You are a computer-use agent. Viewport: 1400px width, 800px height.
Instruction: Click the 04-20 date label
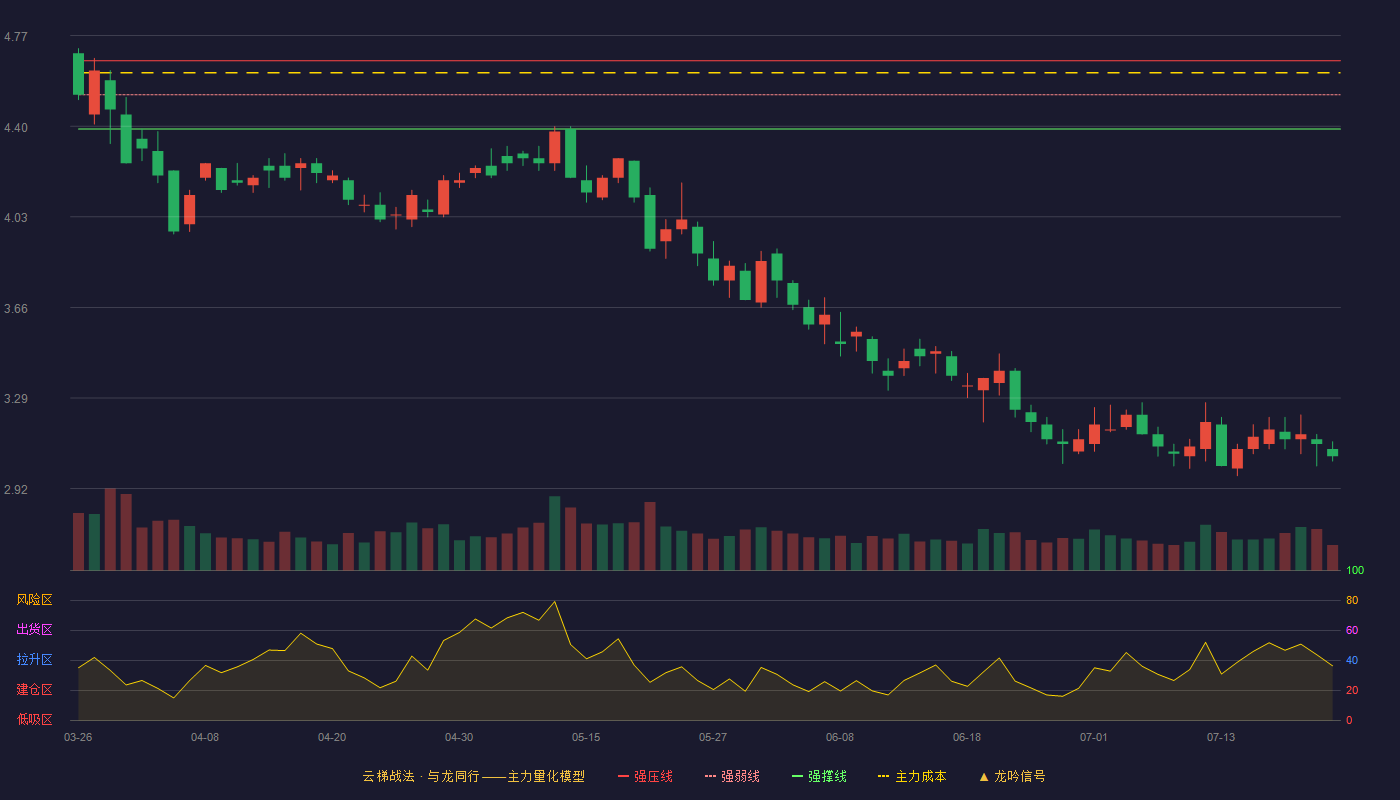click(x=332, y=737)
